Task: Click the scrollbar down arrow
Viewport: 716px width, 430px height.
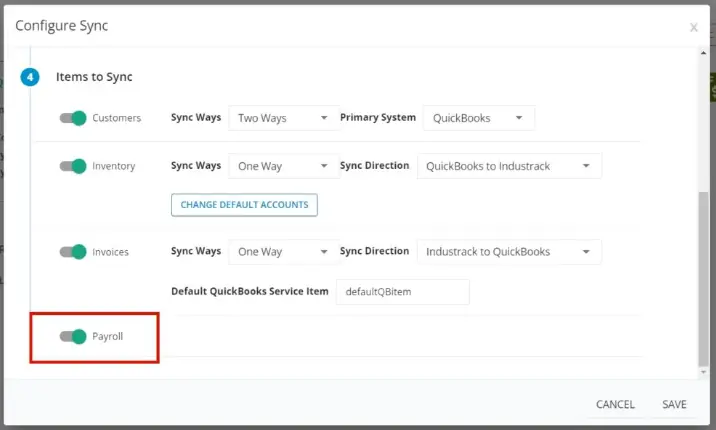Action: [x=703, y=372]
